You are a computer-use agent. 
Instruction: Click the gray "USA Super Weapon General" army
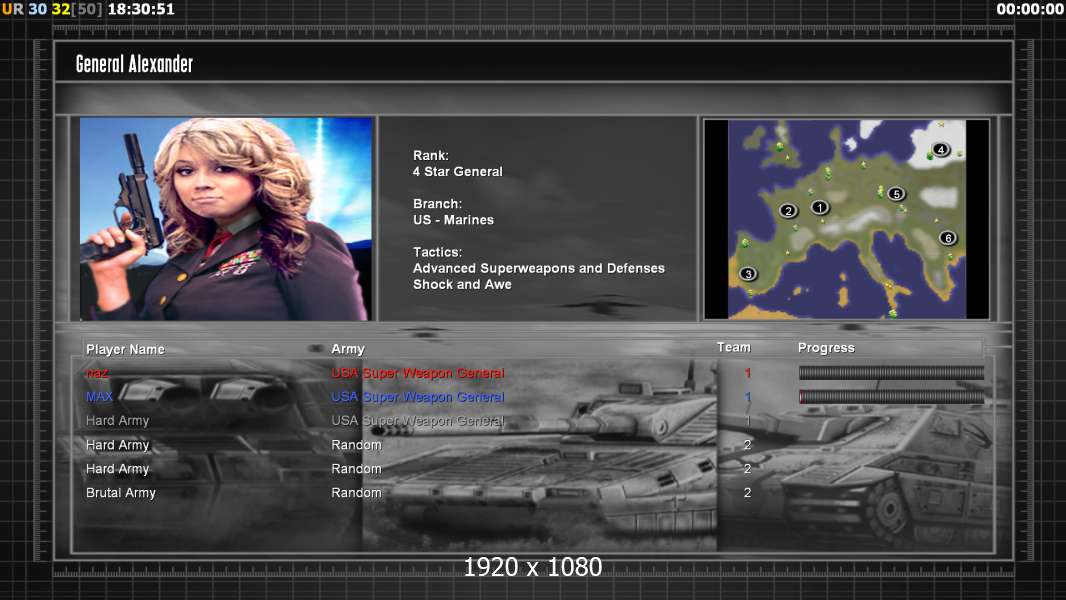pyautogui.click(x=417, y=421)
